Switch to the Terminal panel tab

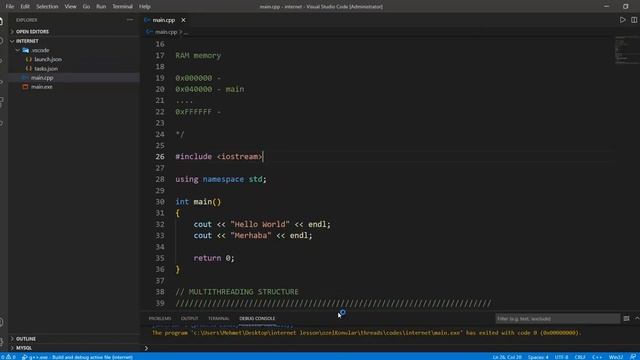pyautogui.click(x=218, y=318)
